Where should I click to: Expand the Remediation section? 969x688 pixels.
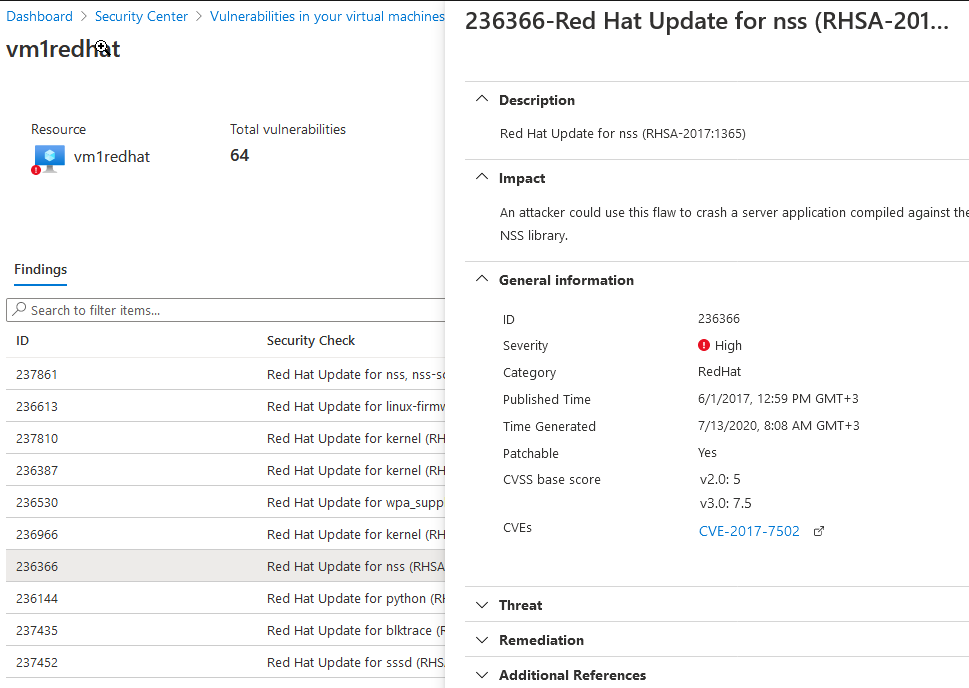pyautogui.click(x=541, y=640)
